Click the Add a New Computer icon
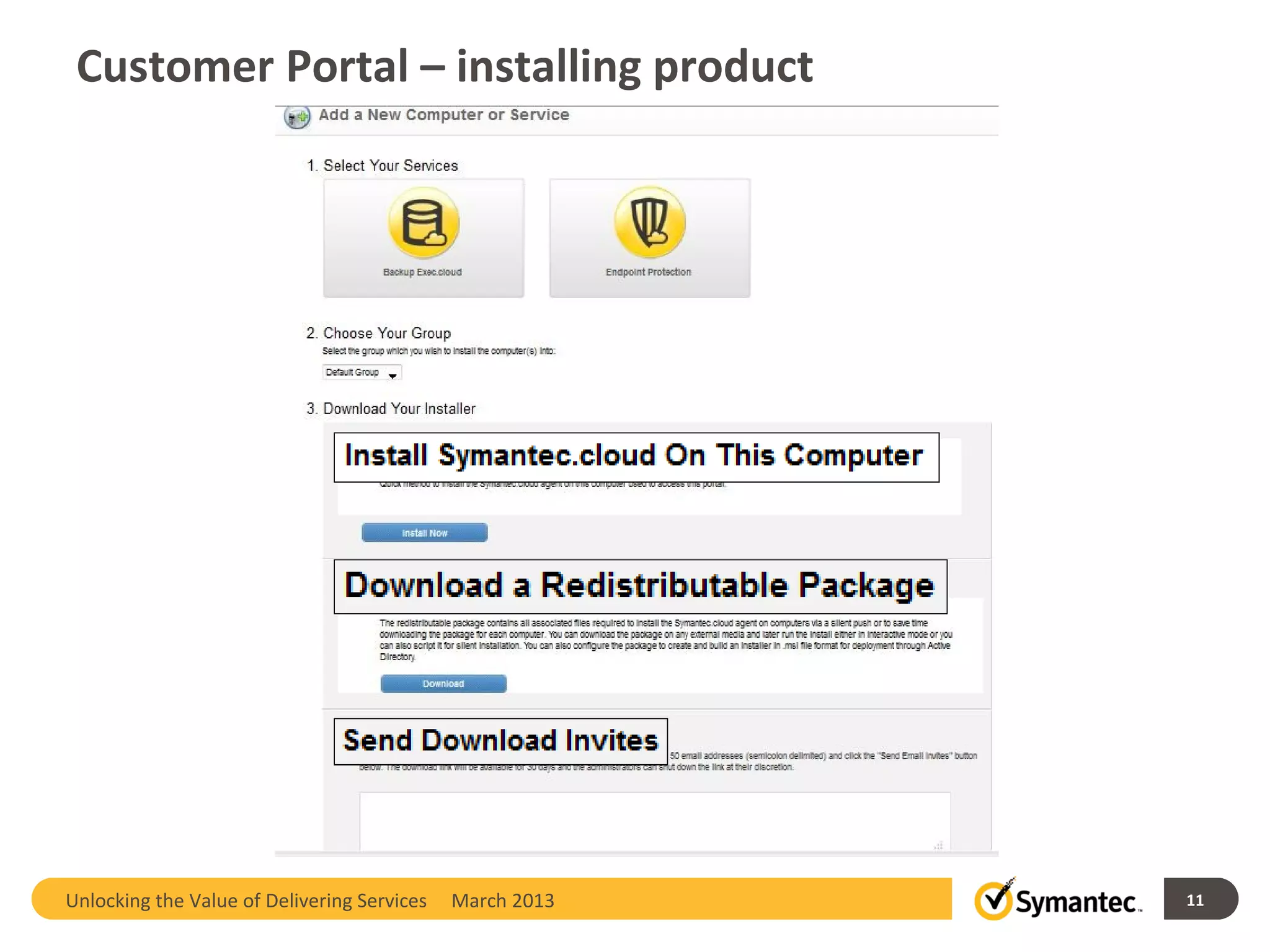Viewport: 1270px width, 952px height. click(x=297, y=117)
